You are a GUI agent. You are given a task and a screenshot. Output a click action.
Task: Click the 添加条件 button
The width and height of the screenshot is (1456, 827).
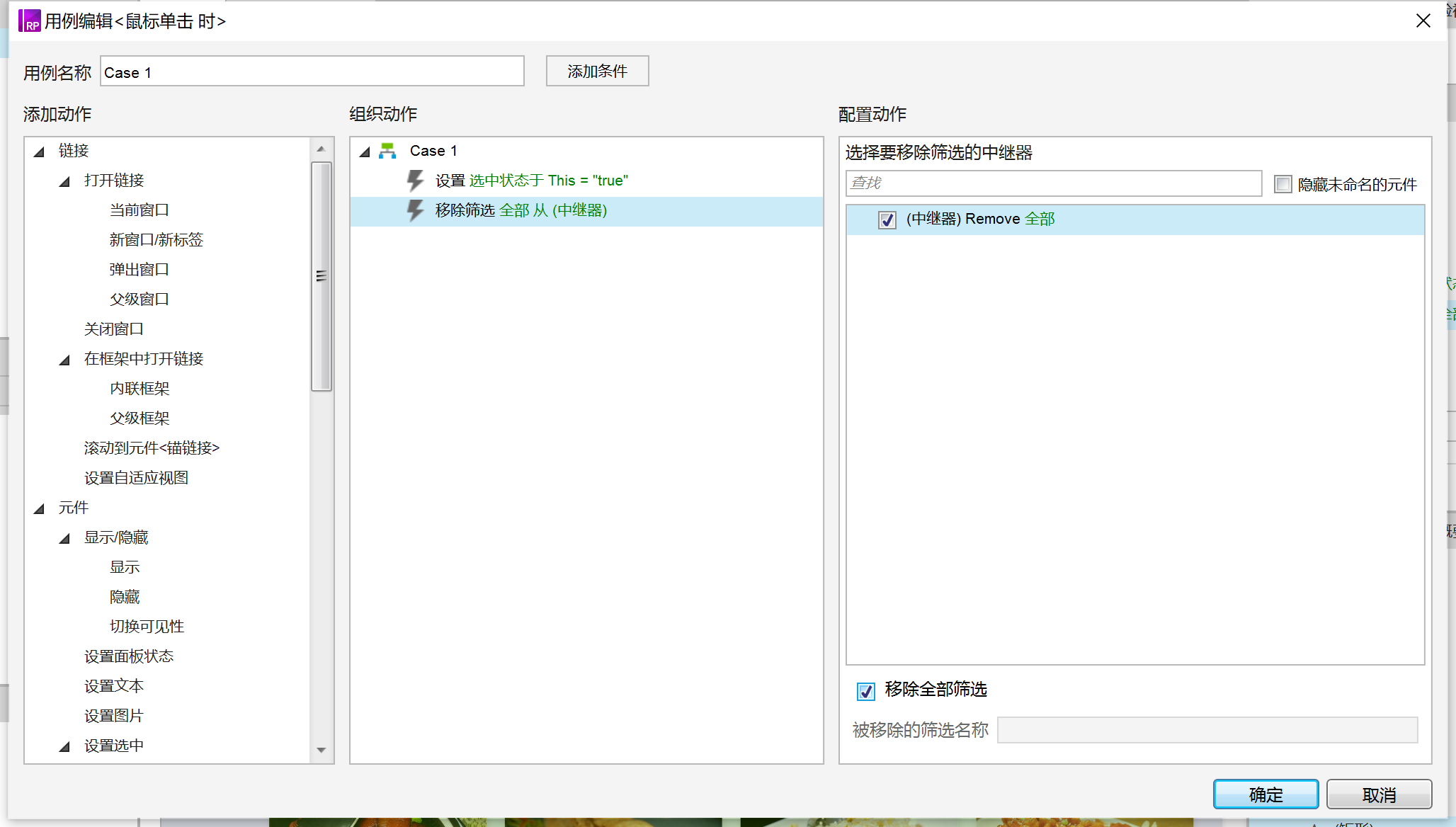tap(597, 71)
